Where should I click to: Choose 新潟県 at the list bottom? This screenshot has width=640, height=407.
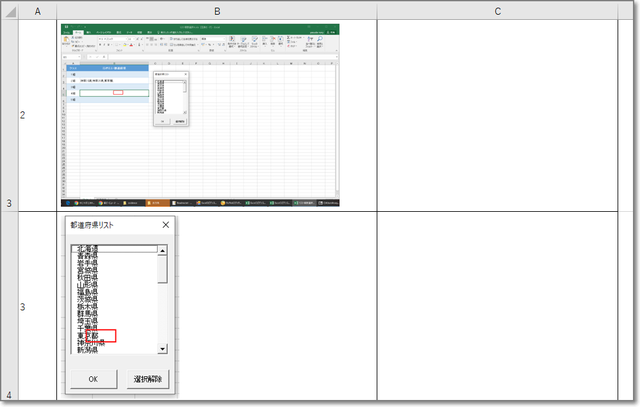pos(87,351)
